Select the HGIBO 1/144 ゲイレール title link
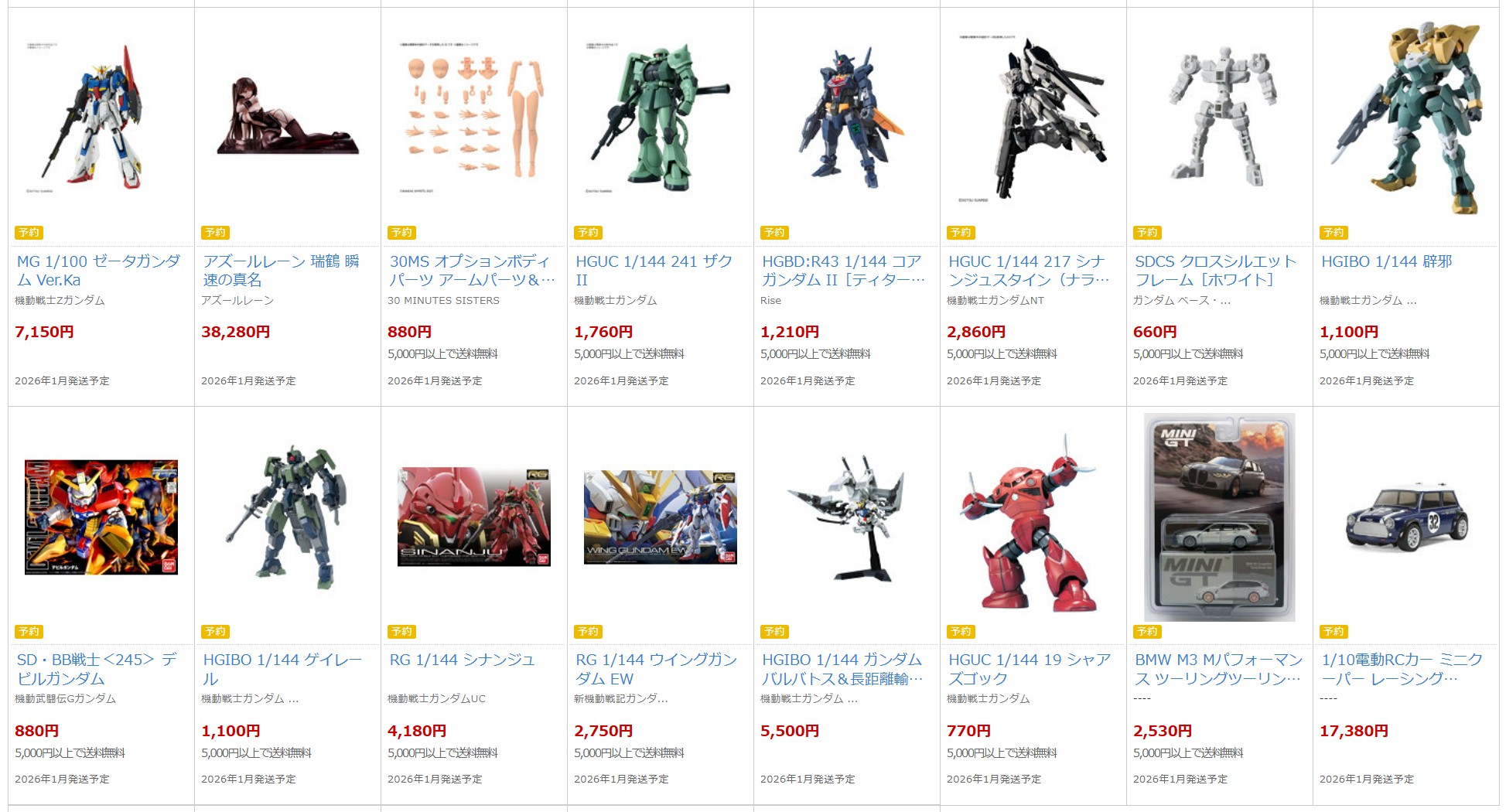1506x812 pixels. click(x=282, y=669)
